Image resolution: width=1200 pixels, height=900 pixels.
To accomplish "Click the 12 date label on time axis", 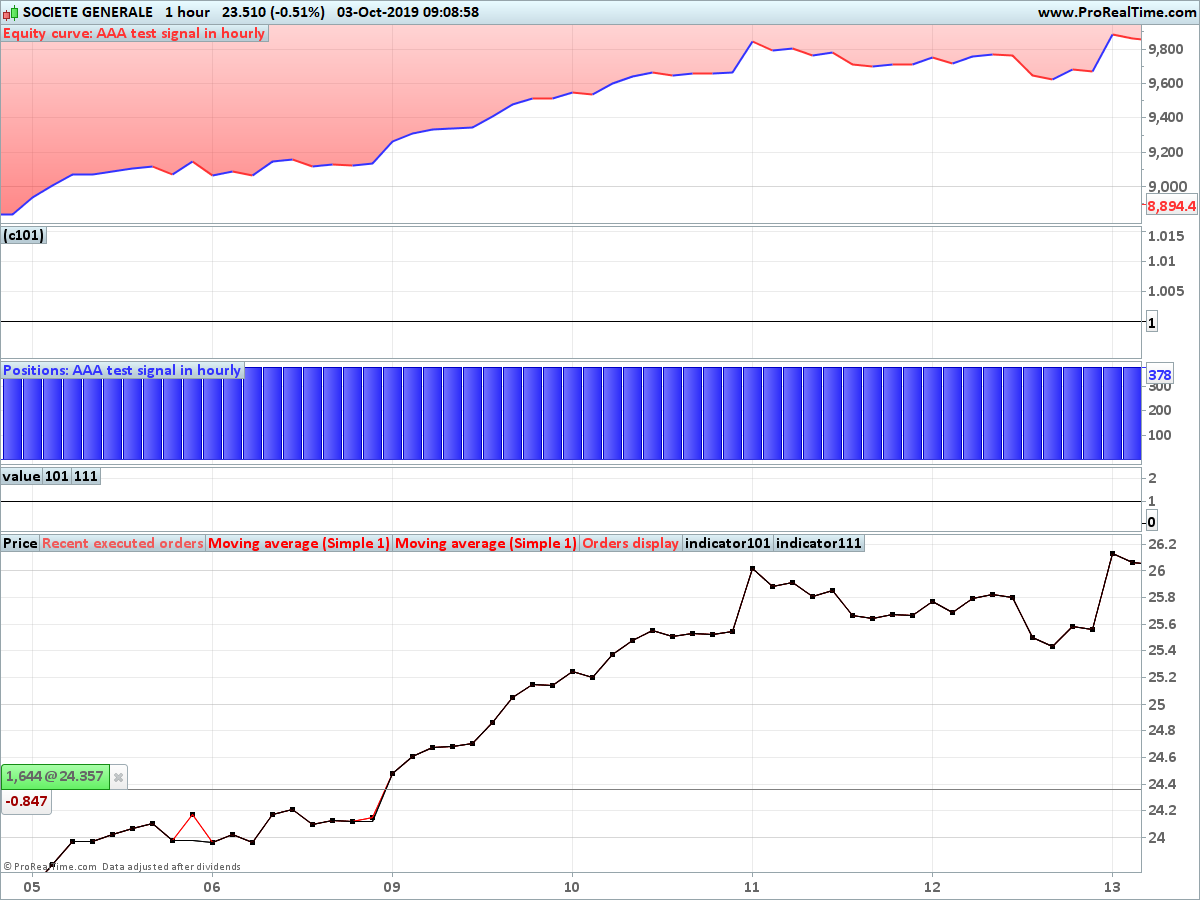I will click(x=932, y=886).
